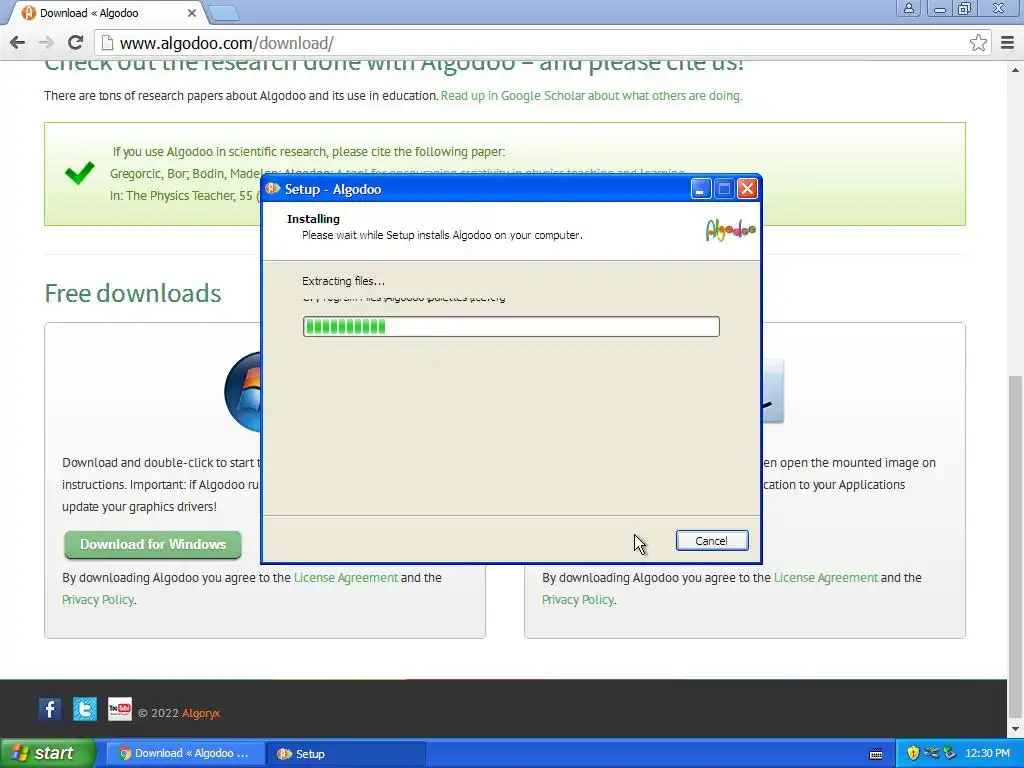Minimize the Setup - Algodoo dialog
The width and height of the screenshot is (1024, 768).
pyautogui.click(x=701, y=189)
